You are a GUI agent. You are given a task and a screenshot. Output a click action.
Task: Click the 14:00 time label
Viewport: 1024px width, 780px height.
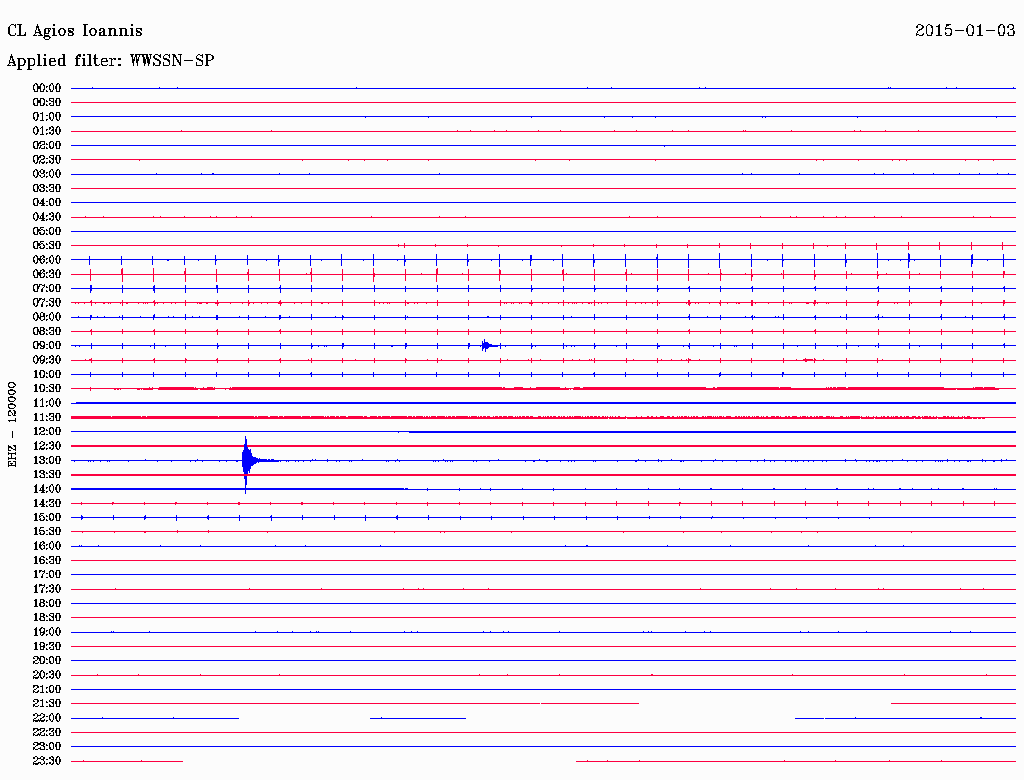click(x=47, y=489)
